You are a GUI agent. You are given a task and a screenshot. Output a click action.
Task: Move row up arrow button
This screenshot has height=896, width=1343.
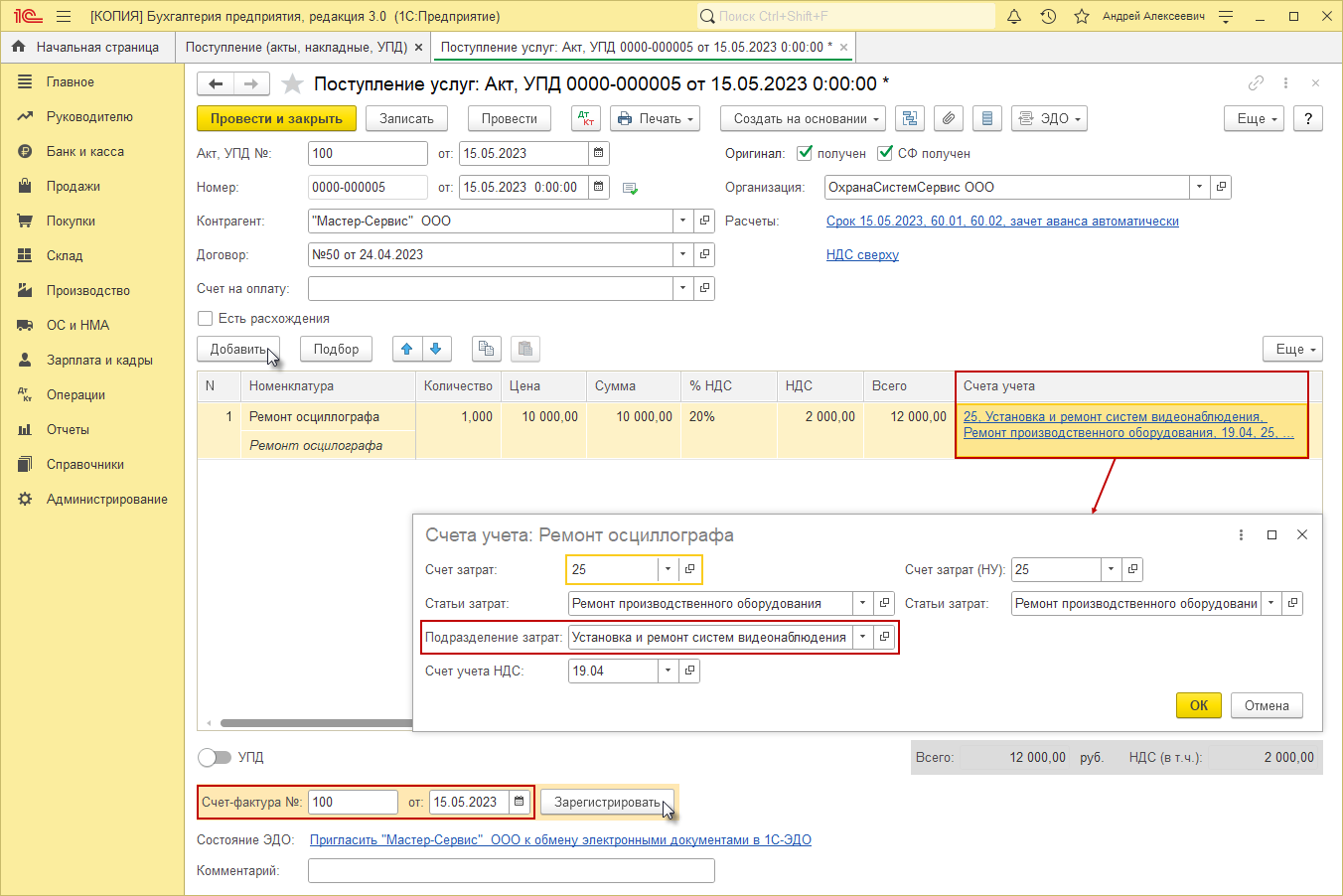pyautogui.click(x=407, y=349)
